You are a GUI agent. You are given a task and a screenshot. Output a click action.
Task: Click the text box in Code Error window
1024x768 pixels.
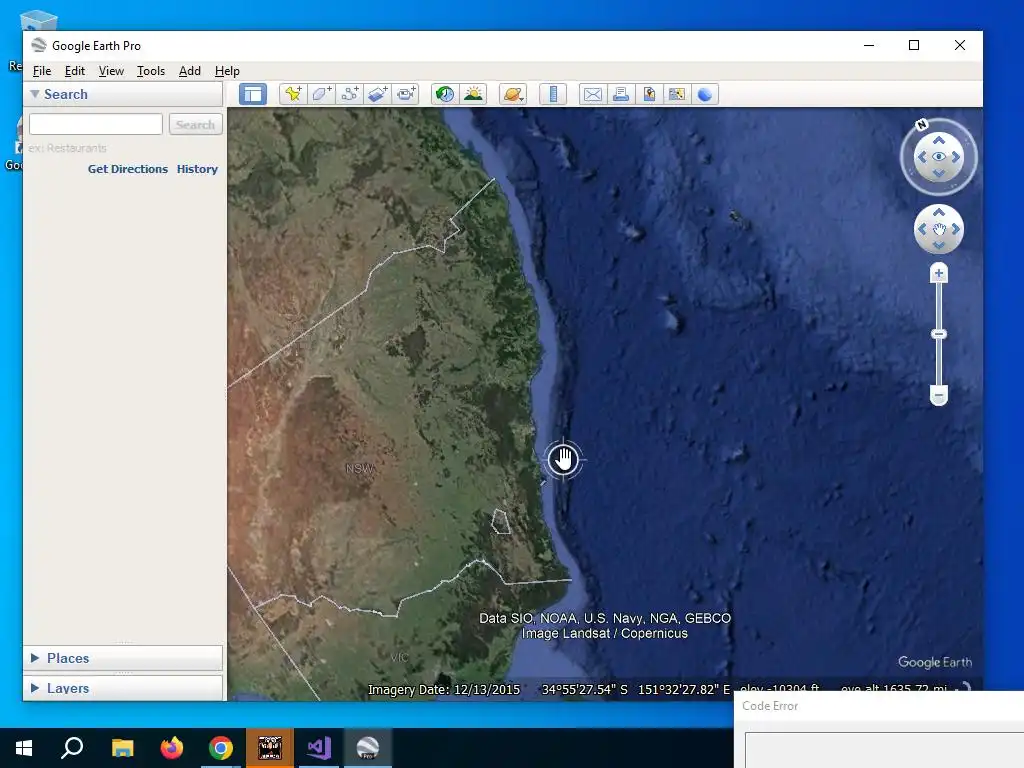tap(884, 750)
